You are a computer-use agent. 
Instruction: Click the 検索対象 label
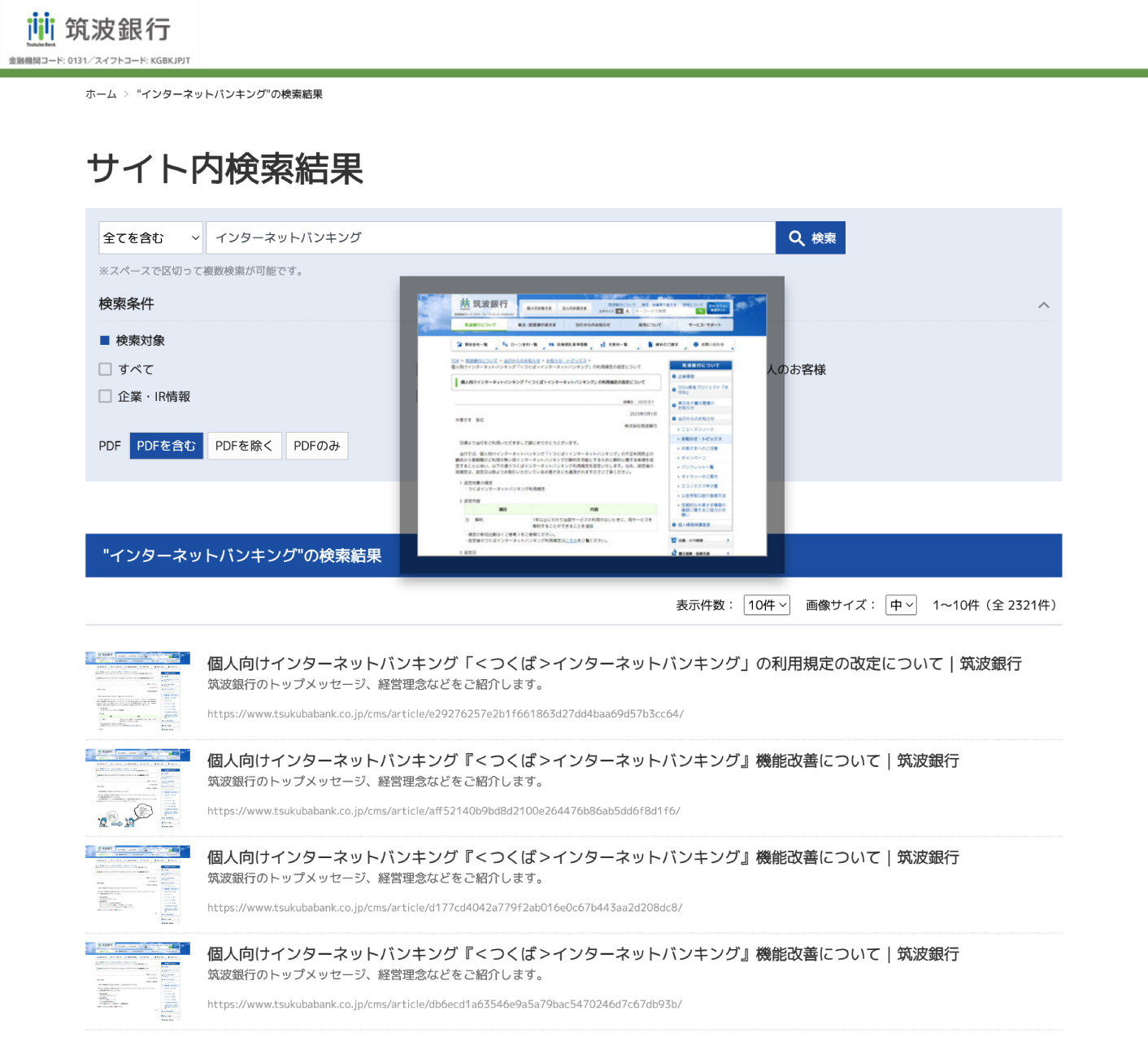tap(140, 341)
